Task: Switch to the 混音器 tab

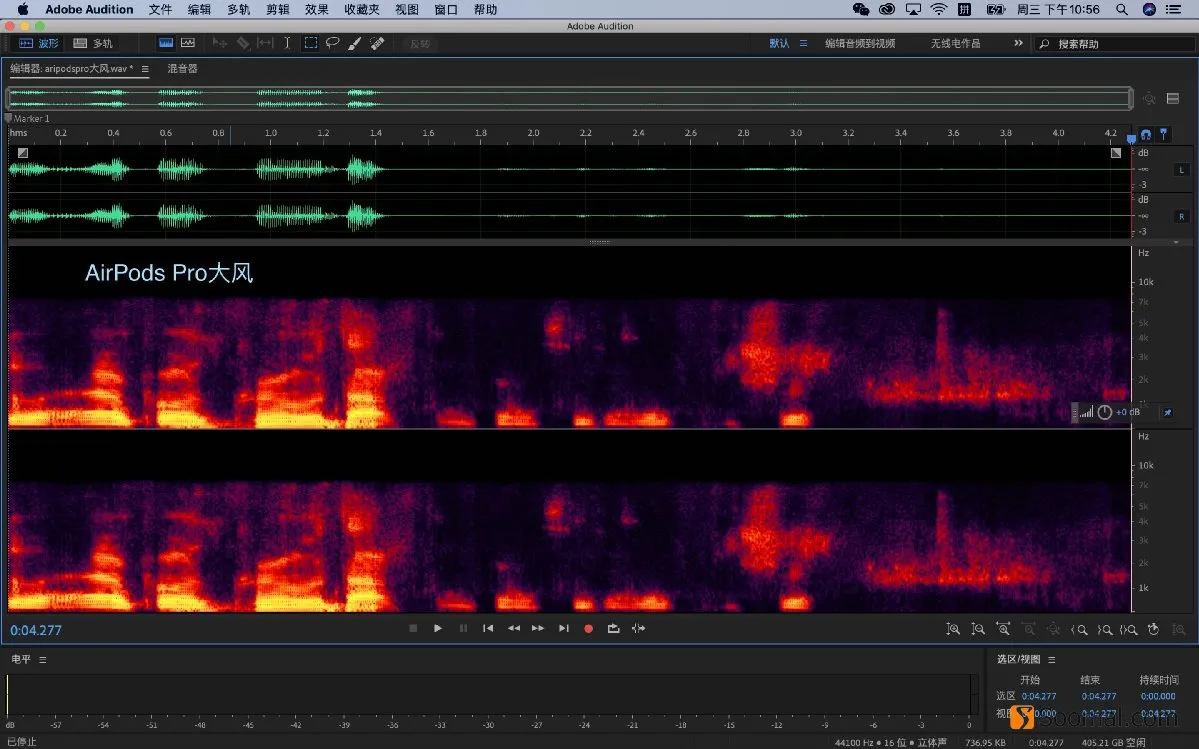Action: (x=182, y=69)
